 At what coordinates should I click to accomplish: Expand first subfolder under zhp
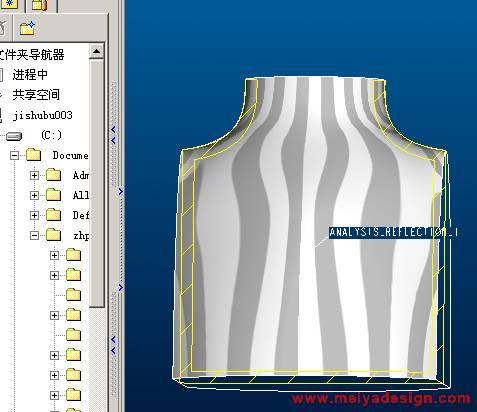pyautogui.click(x=54, y=255)
